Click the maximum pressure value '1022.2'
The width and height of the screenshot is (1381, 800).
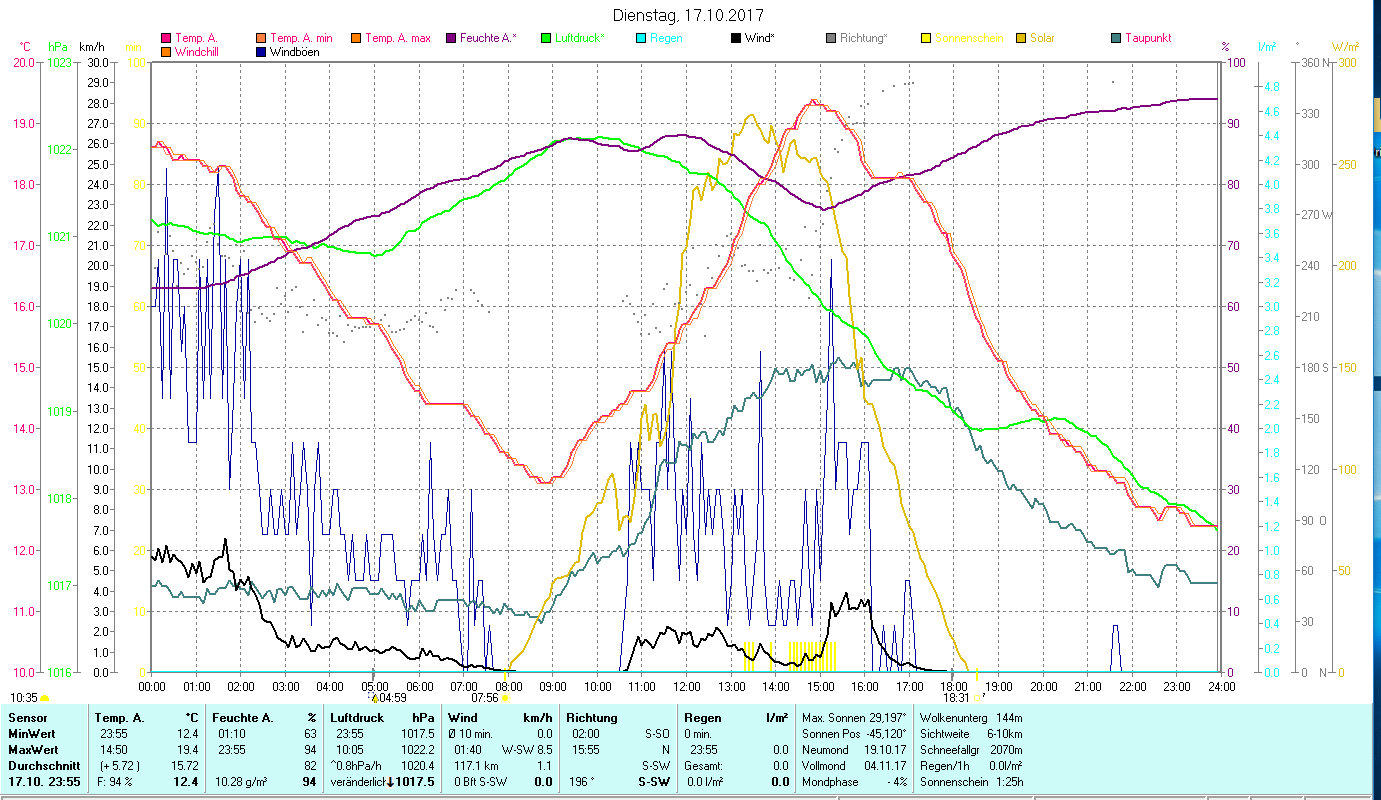point(417,750)
